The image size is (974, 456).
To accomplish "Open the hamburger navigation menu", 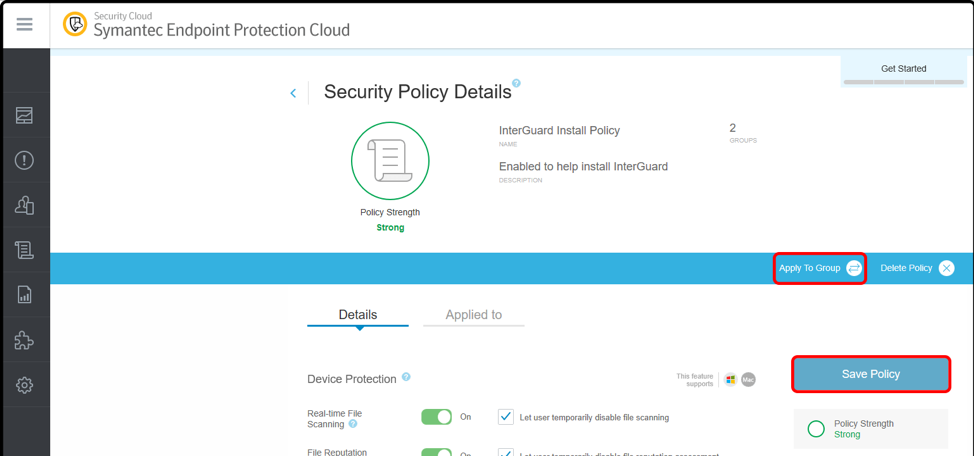I will tap(24, 25).
